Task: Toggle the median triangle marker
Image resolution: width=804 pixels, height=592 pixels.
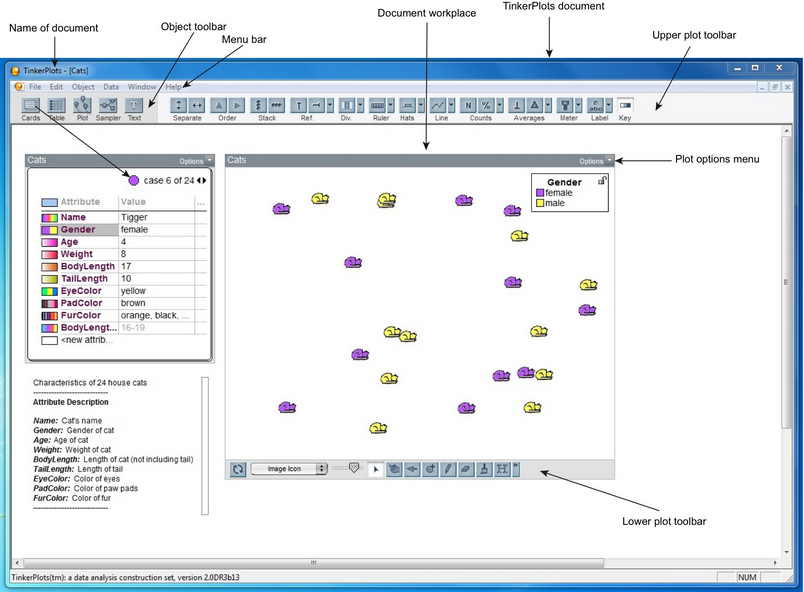Action: click(x=535, y=106)
